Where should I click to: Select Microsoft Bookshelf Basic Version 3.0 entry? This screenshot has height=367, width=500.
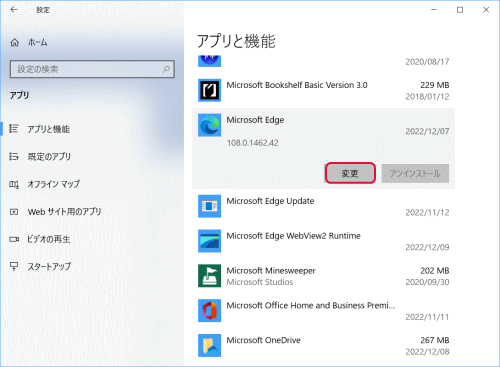point(323,90)
